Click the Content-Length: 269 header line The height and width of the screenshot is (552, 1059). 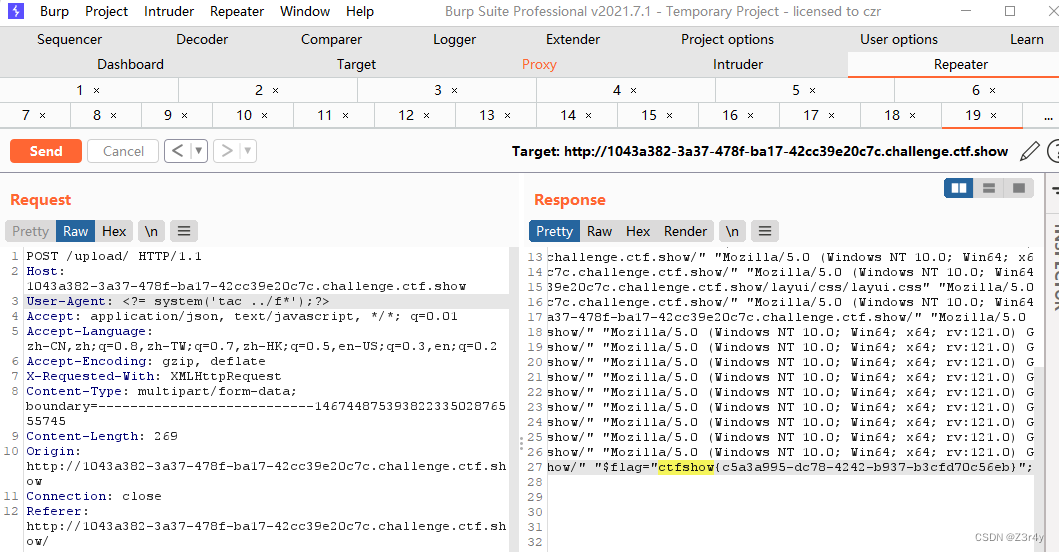tap(102, 436)
